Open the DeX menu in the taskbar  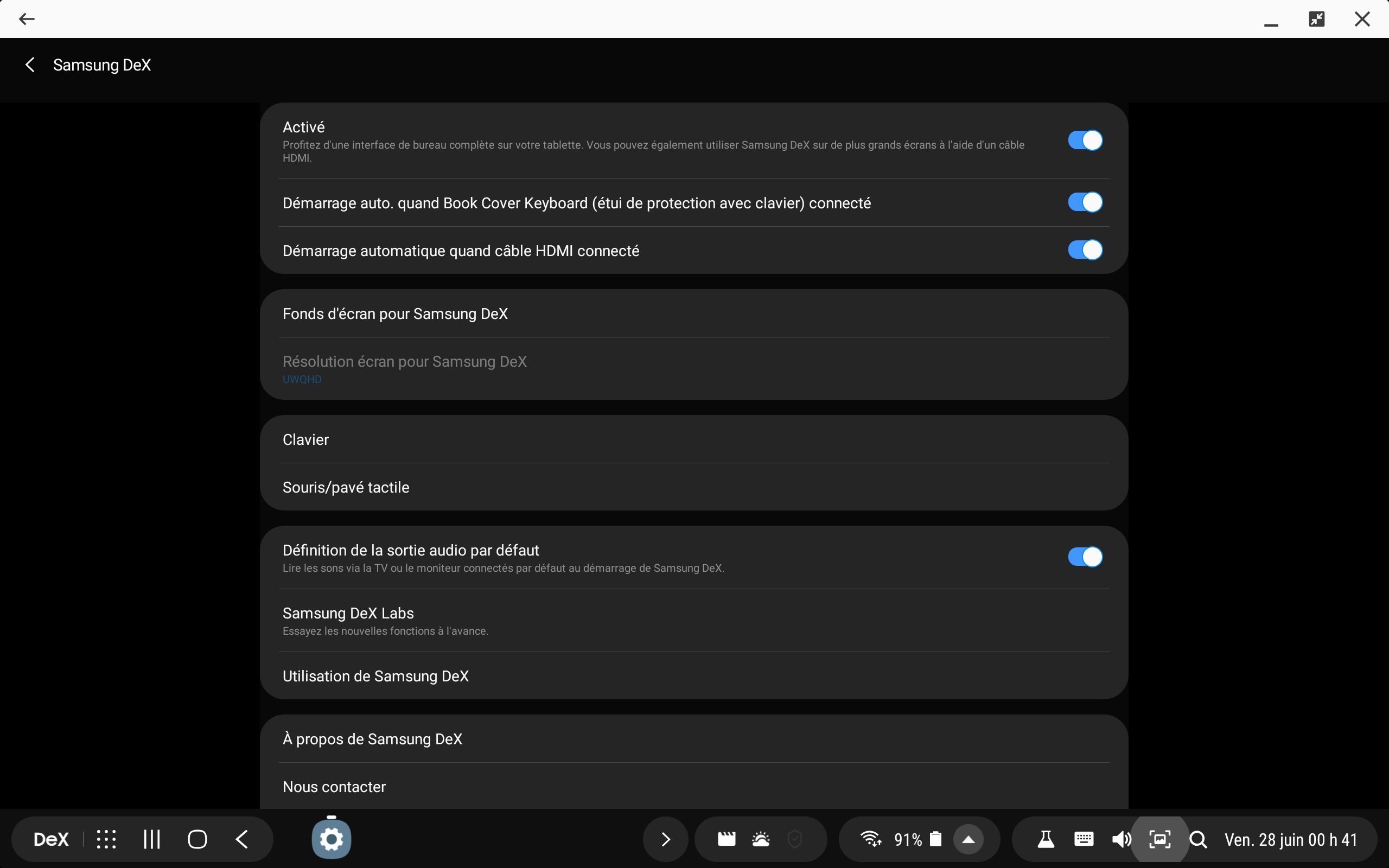pos(51,839)
